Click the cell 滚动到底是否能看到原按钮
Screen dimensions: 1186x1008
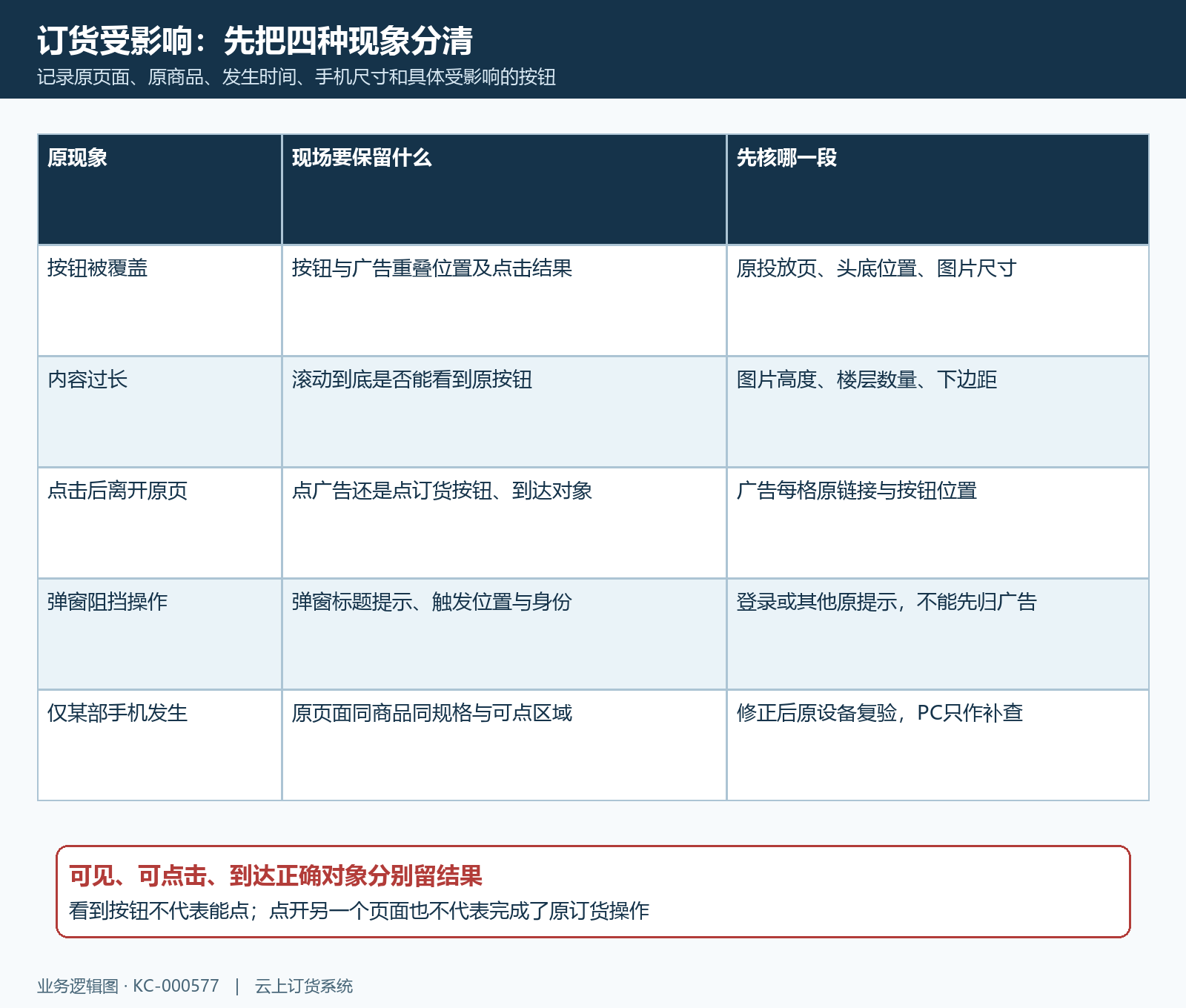pyautogui.click(x=504, y=411)
